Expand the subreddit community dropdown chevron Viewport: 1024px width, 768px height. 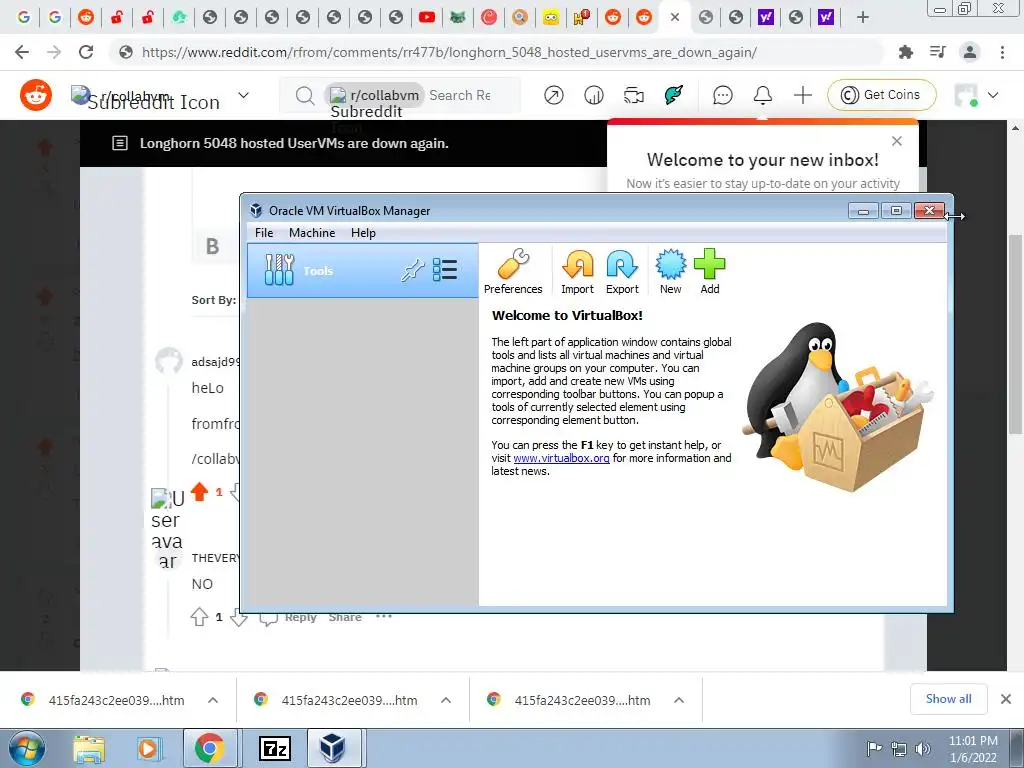pyautogui.click(x=244, y=95)
